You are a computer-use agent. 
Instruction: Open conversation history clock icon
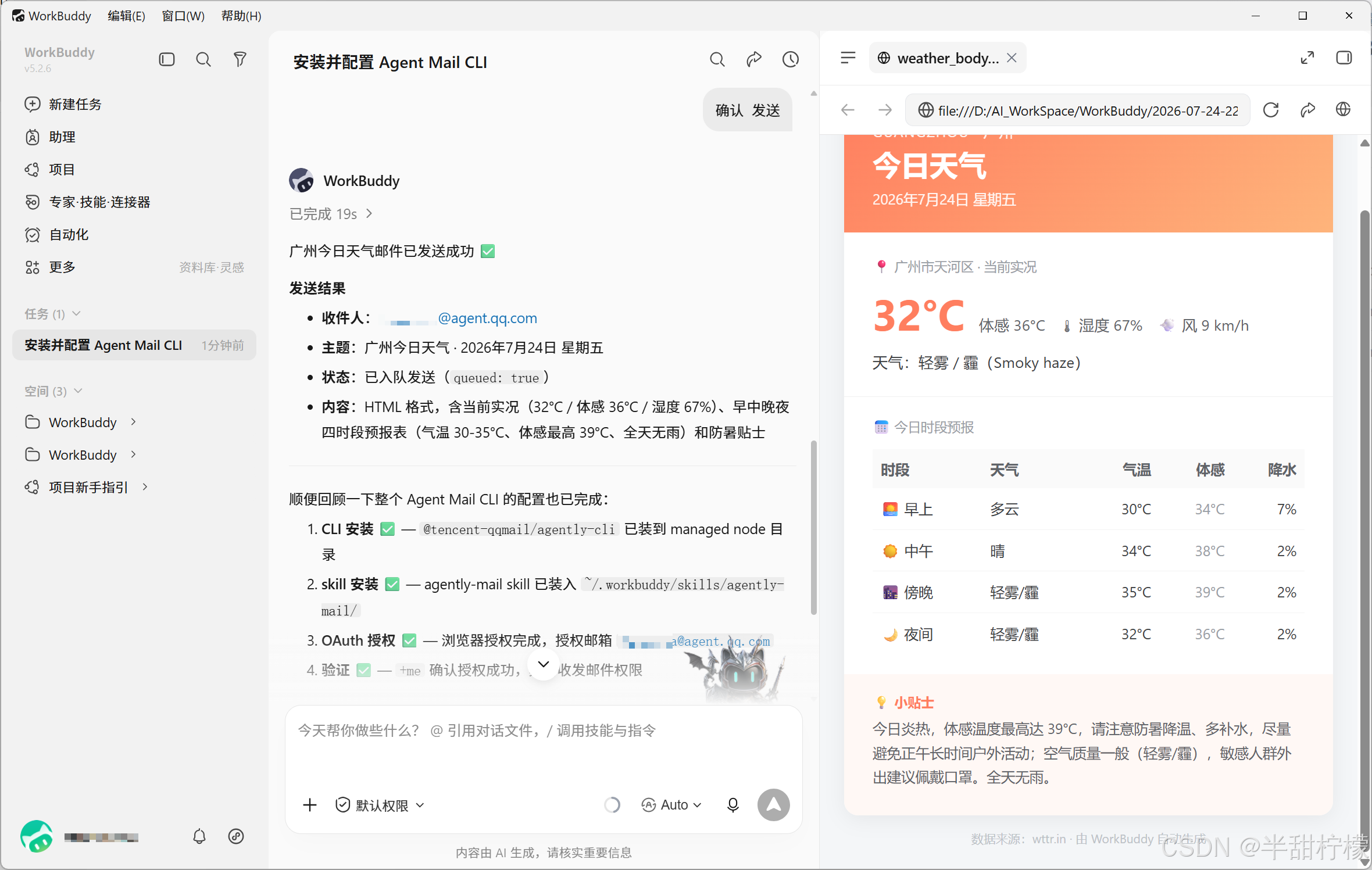(x=791, y=59)
